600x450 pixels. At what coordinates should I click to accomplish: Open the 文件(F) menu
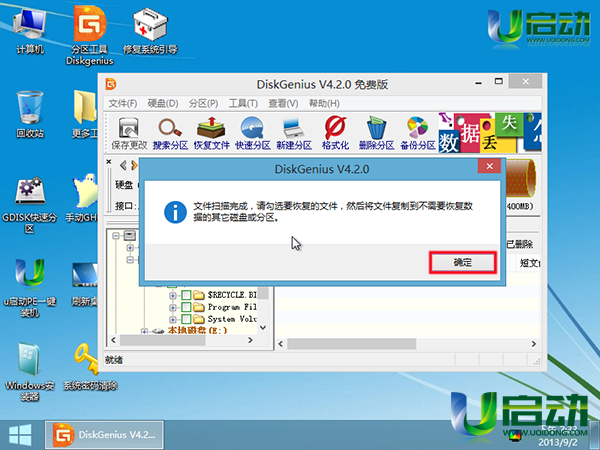(123, 103)
